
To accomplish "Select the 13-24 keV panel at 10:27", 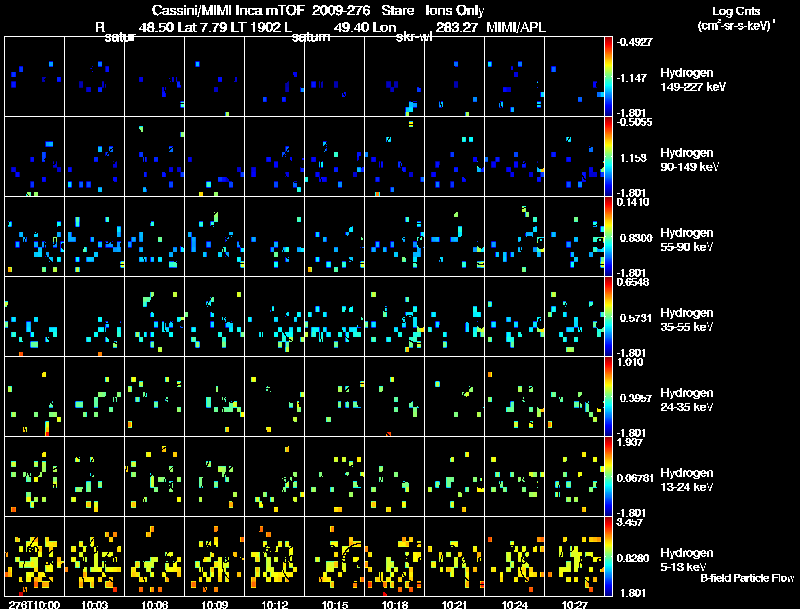I will [574, 476].
